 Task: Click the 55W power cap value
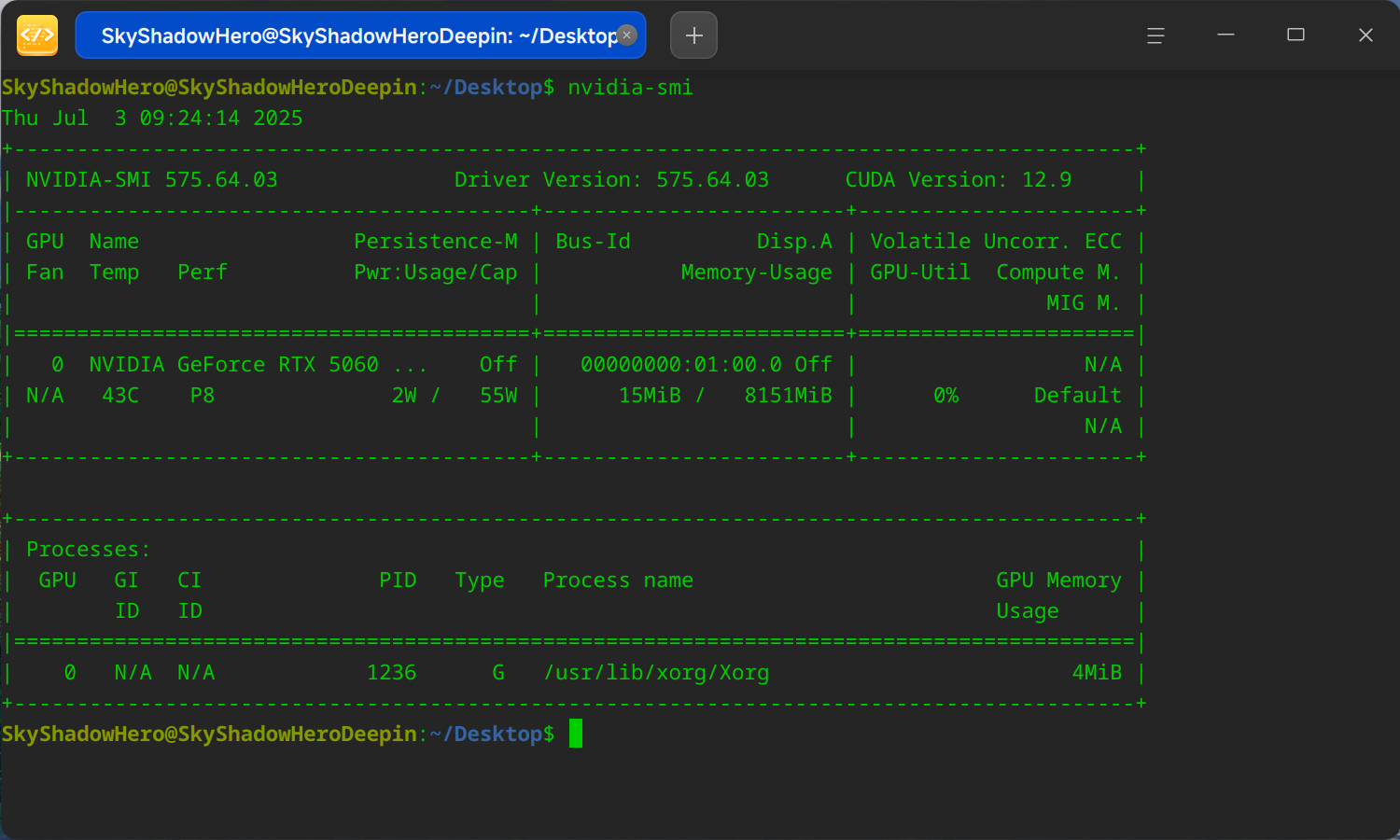point(498,396)
